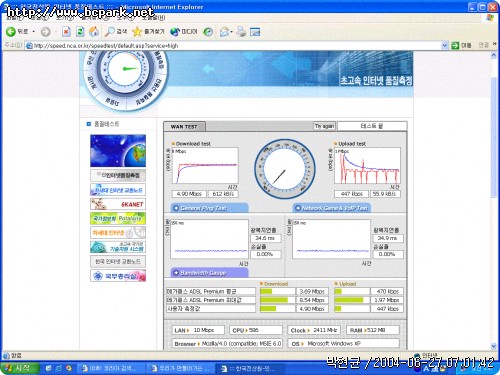The width and height of the screenshot is (500, 375).
Task: Refresh the page with the green arrows icon
Action: click(80, 32)
